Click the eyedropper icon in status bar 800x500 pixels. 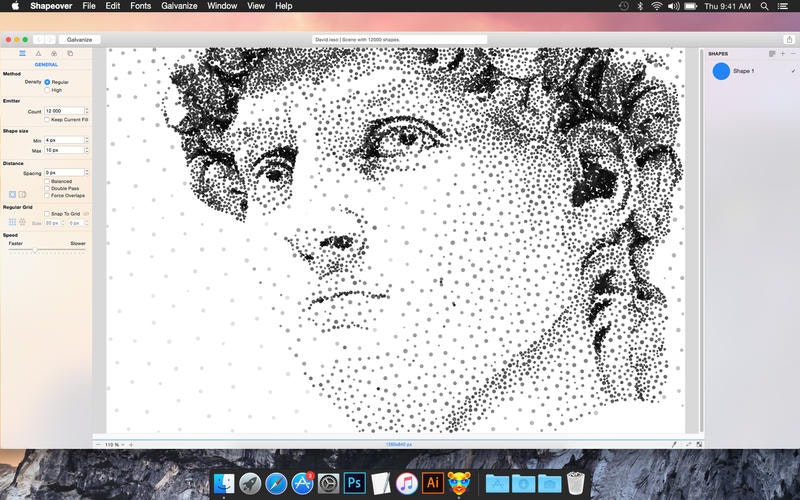pyautogui.click(x=673, y=444)
